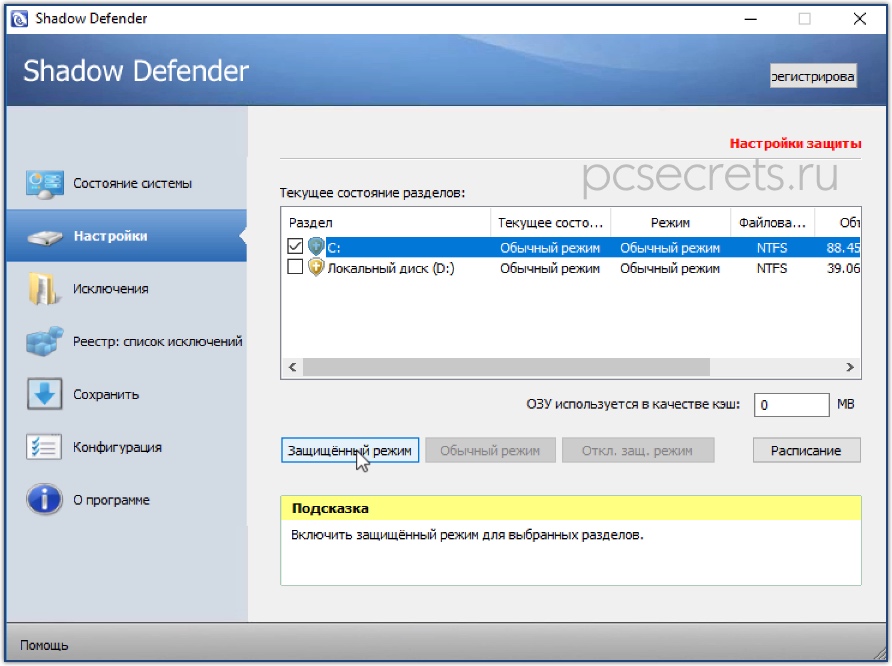Click the регистрирова registration button
892x666 pixels.
(x=813, y=76)
